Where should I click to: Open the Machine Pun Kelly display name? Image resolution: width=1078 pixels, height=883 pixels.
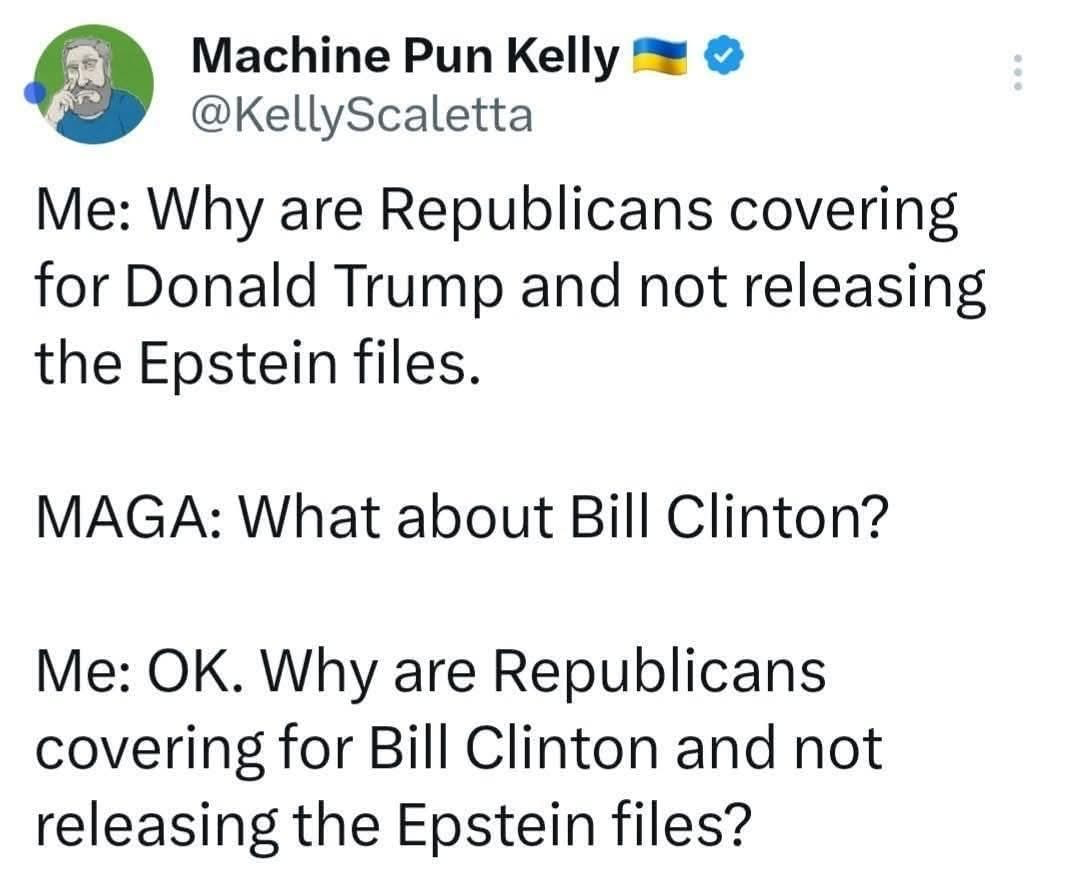(x=405, y=59)
